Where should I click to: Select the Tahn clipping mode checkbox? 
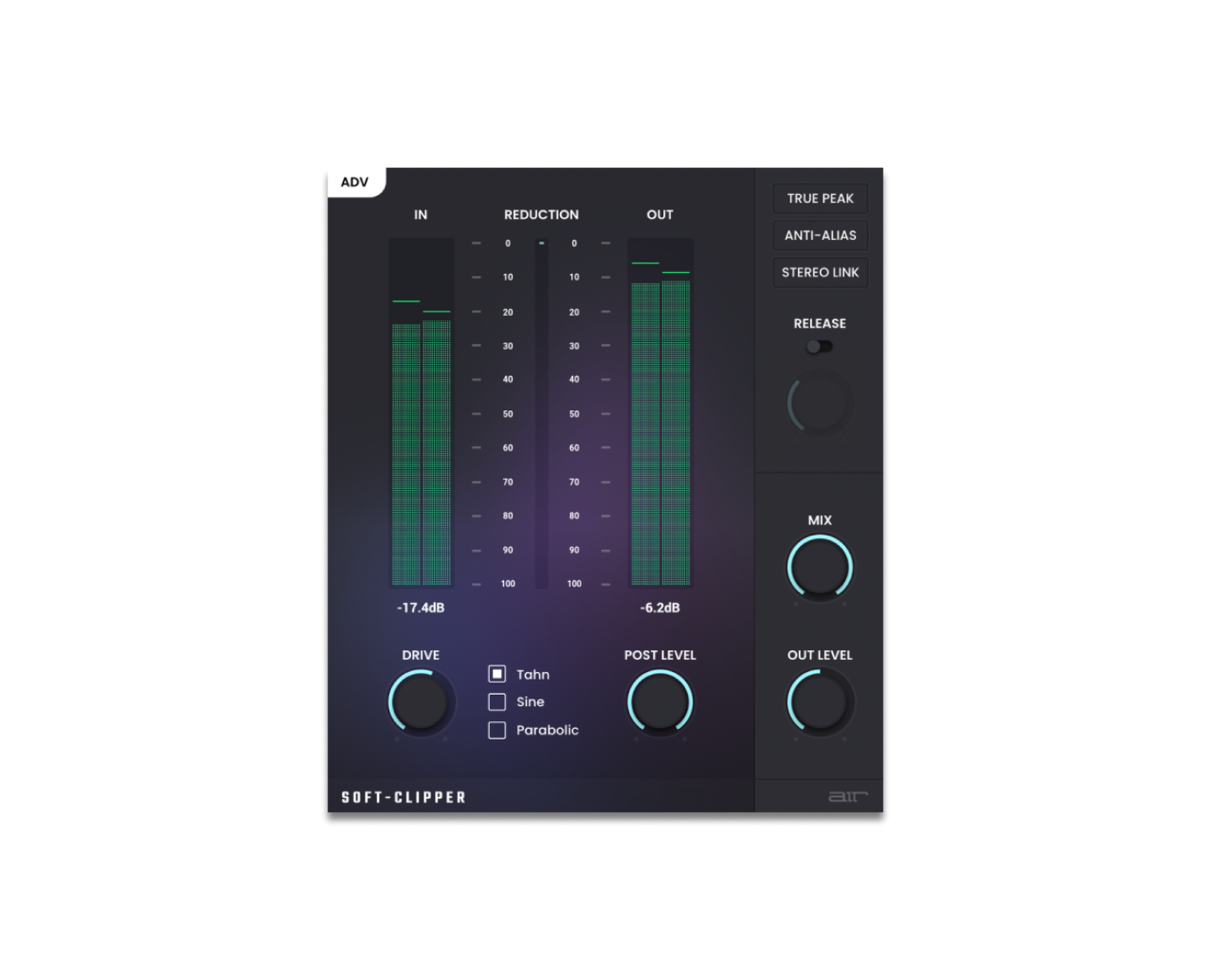point(497,674)
